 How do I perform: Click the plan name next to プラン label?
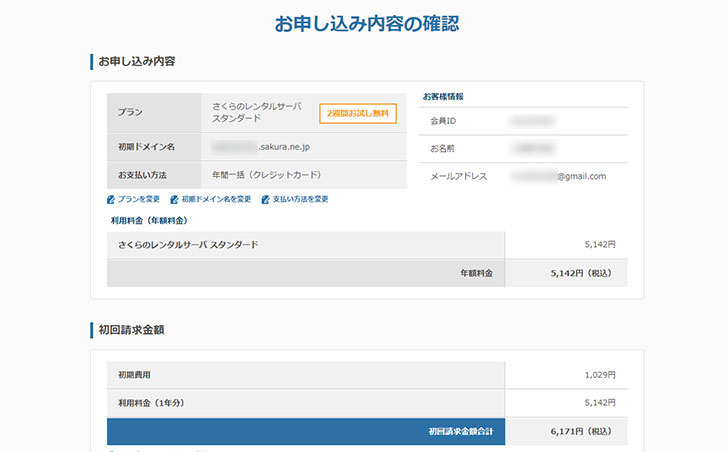point(257,112)
